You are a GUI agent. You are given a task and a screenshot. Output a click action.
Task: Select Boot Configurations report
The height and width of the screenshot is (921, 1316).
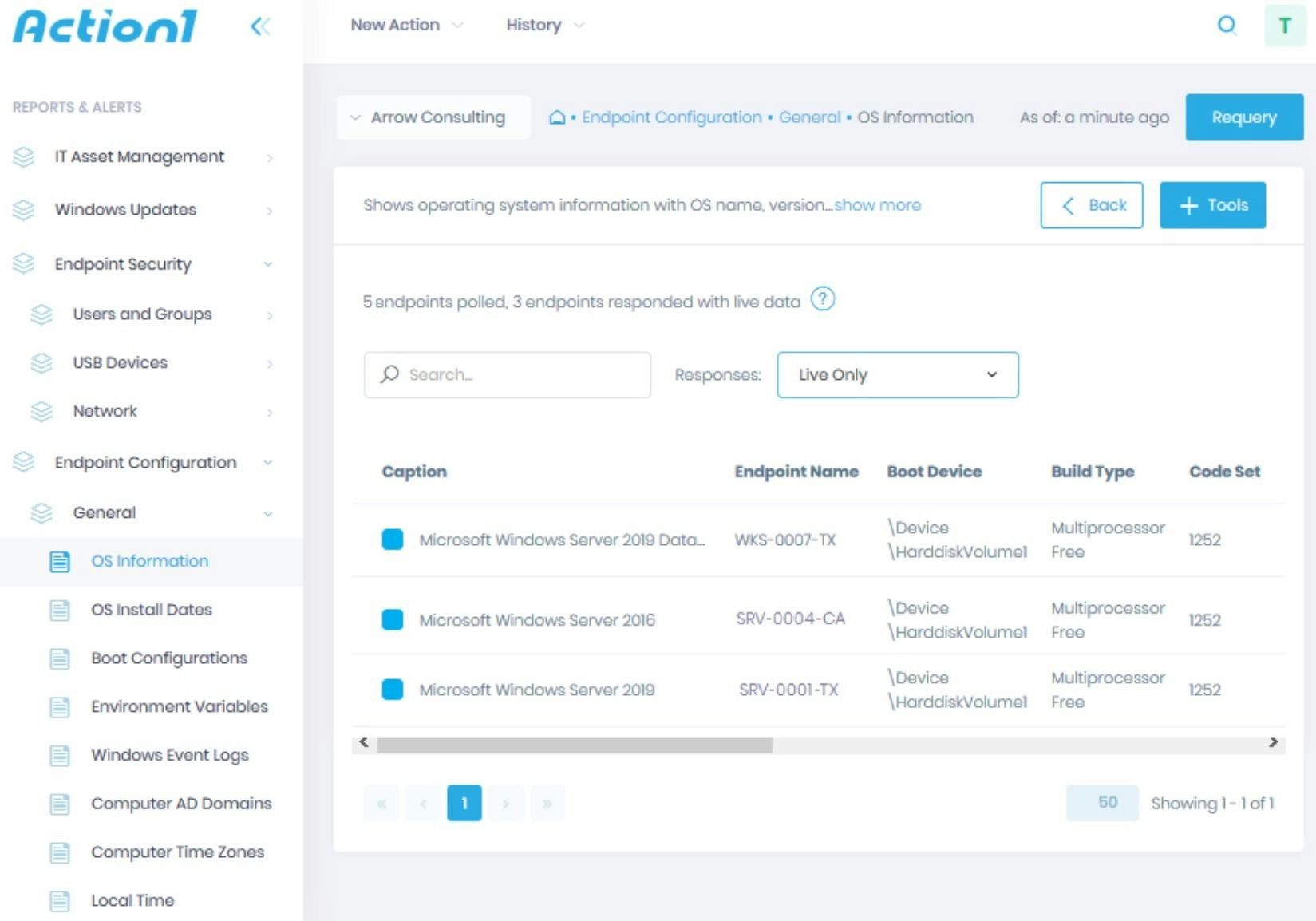point(169,658)
